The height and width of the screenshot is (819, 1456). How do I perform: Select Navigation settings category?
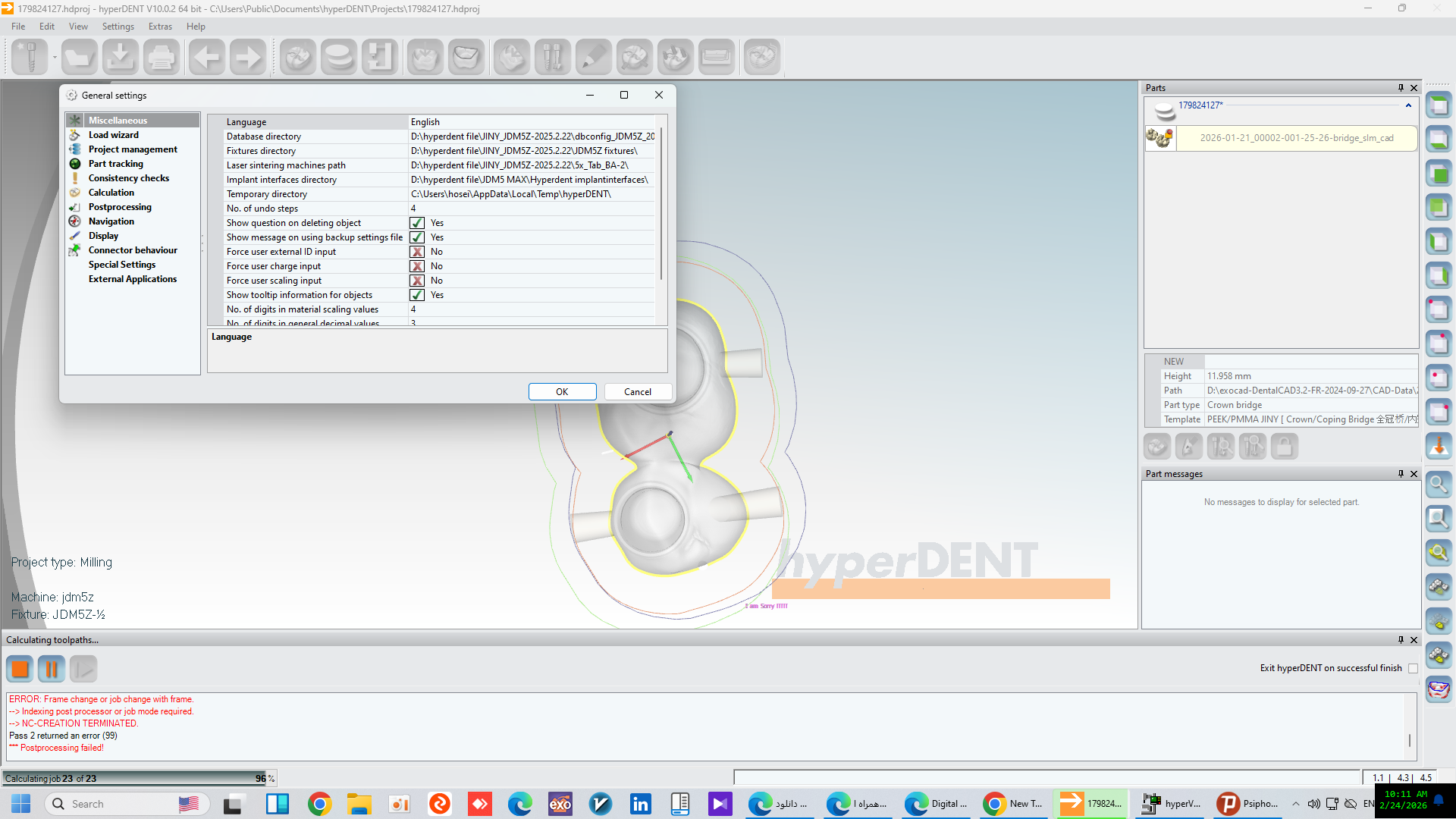tap(111, 221)
